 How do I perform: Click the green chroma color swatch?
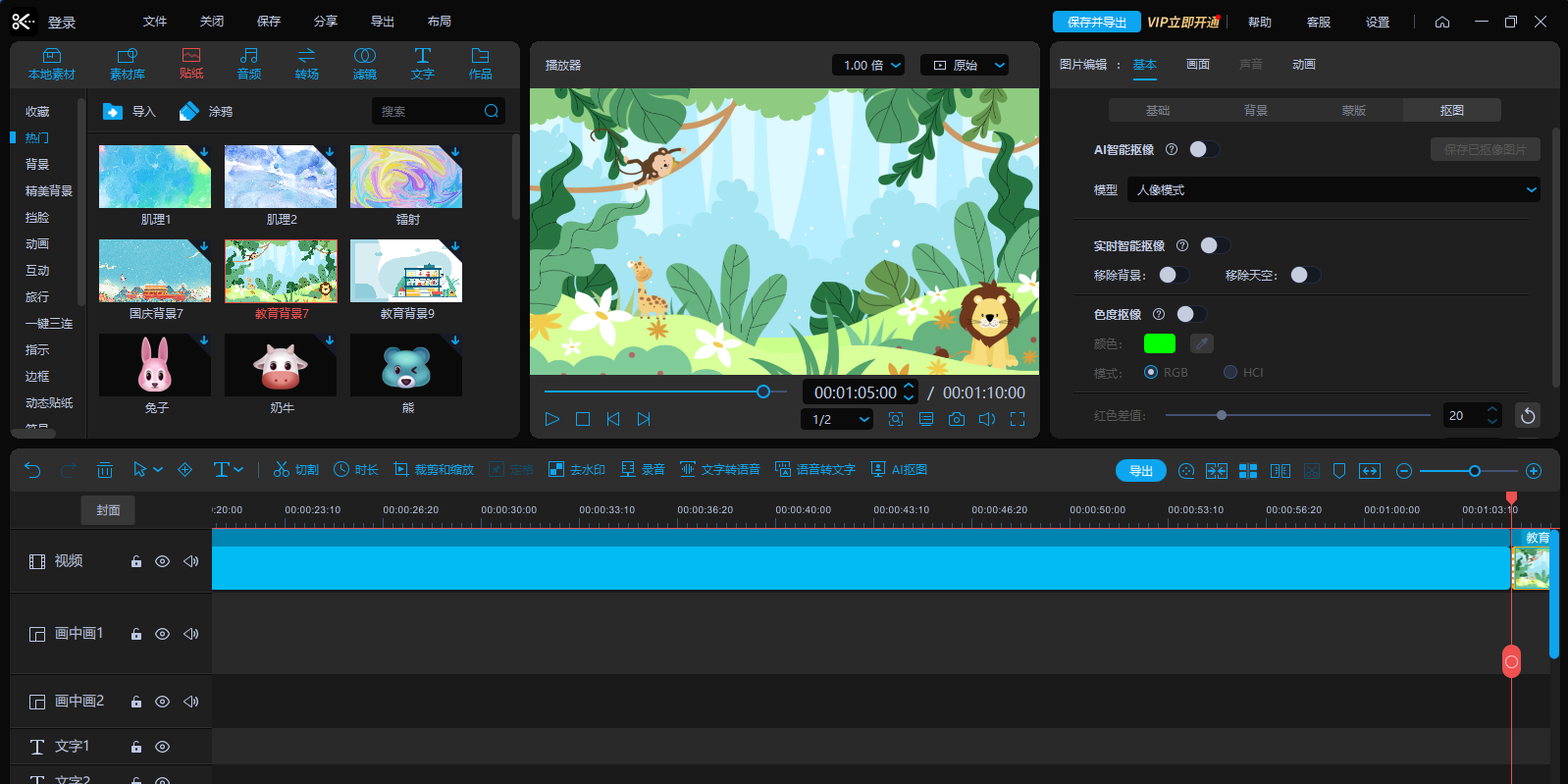click(1160, 343)
